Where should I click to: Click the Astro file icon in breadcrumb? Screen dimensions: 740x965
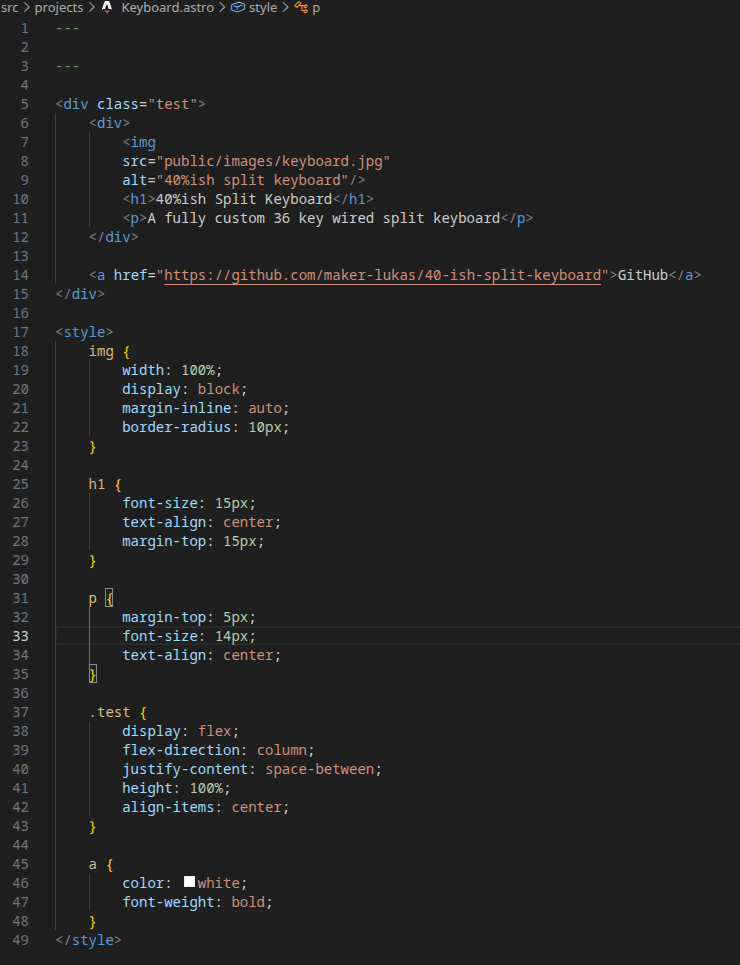pyautogui.click(x=107, y=7)
